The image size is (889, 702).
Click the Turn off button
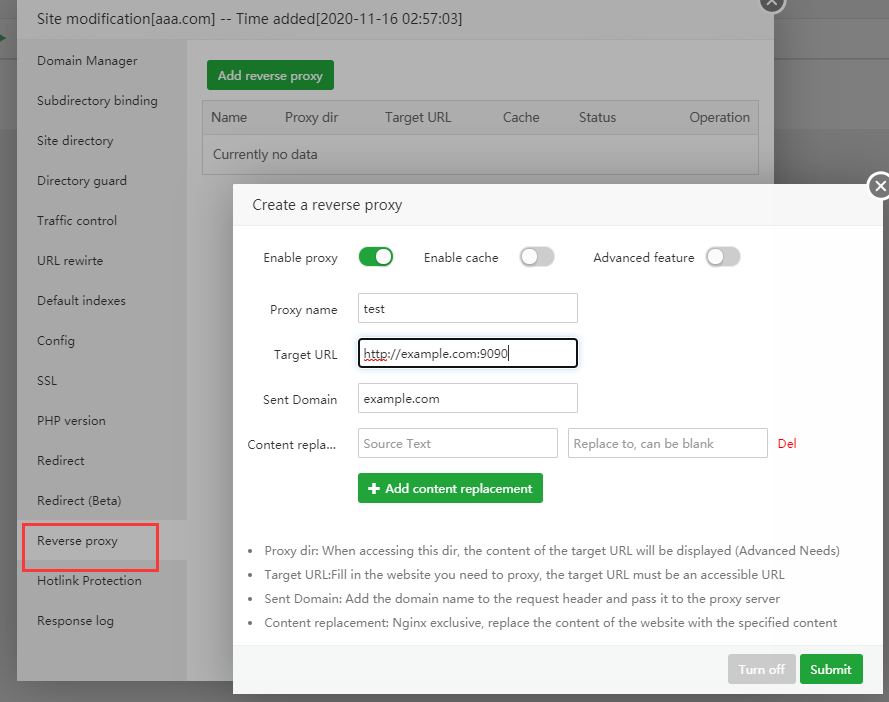pos(761,669)
